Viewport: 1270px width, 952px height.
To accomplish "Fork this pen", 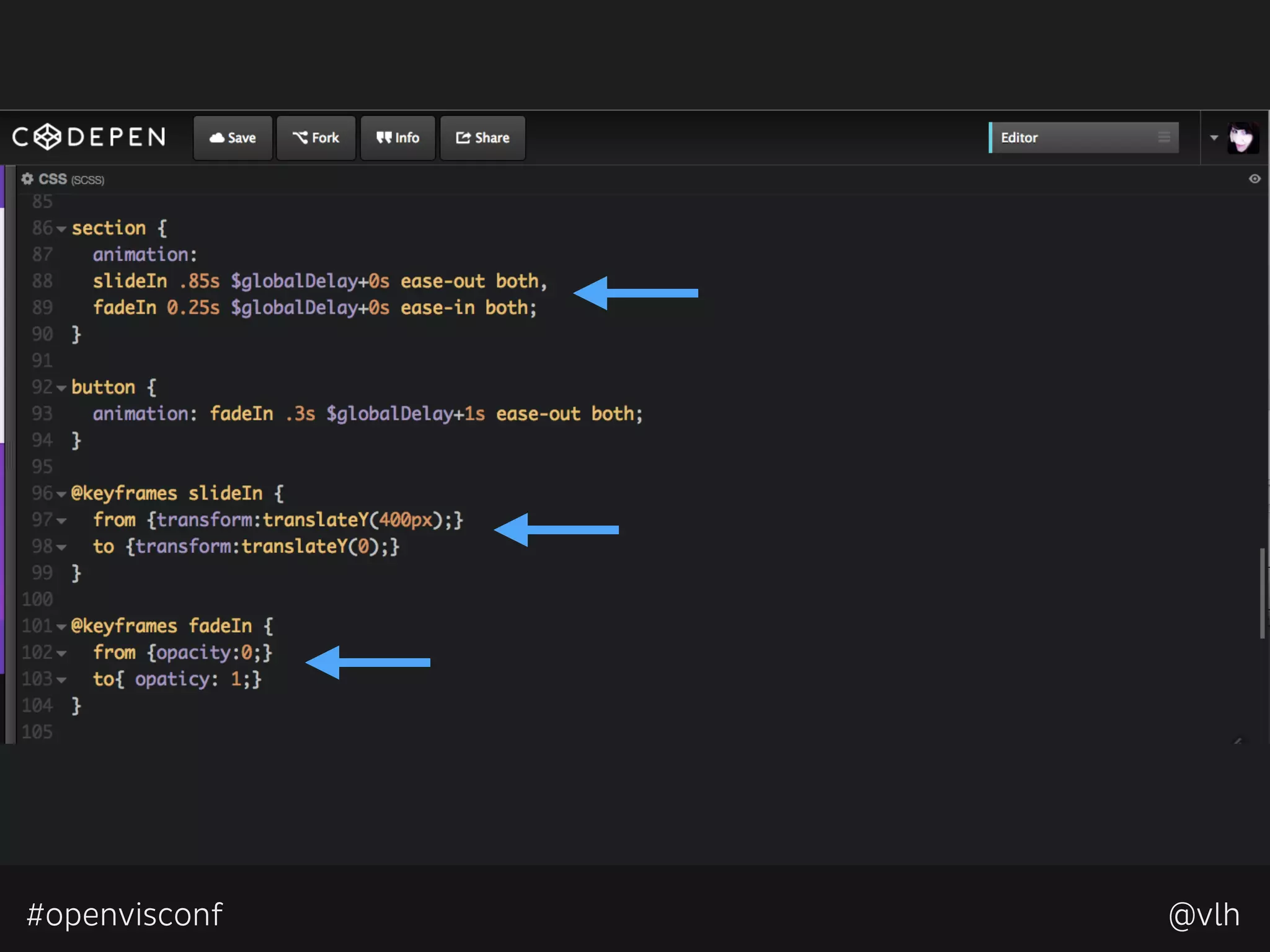I will (316, 138).
